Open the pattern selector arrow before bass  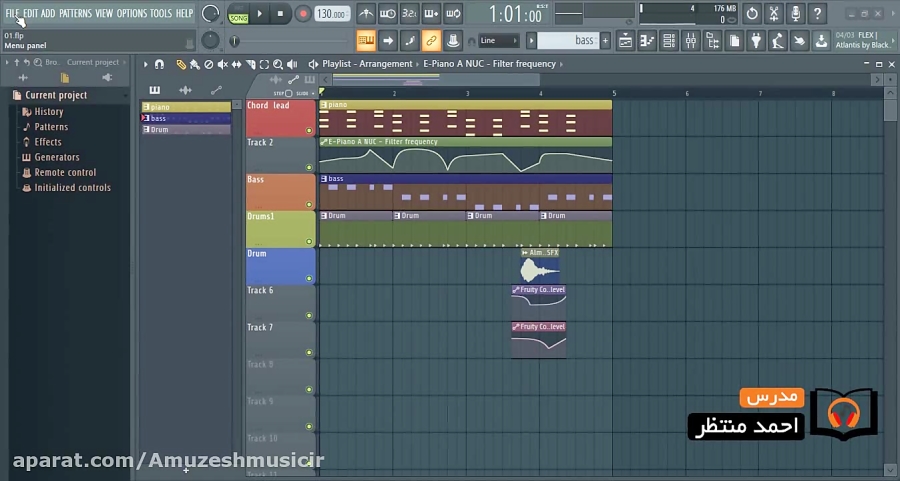click(x=532, y=41)
